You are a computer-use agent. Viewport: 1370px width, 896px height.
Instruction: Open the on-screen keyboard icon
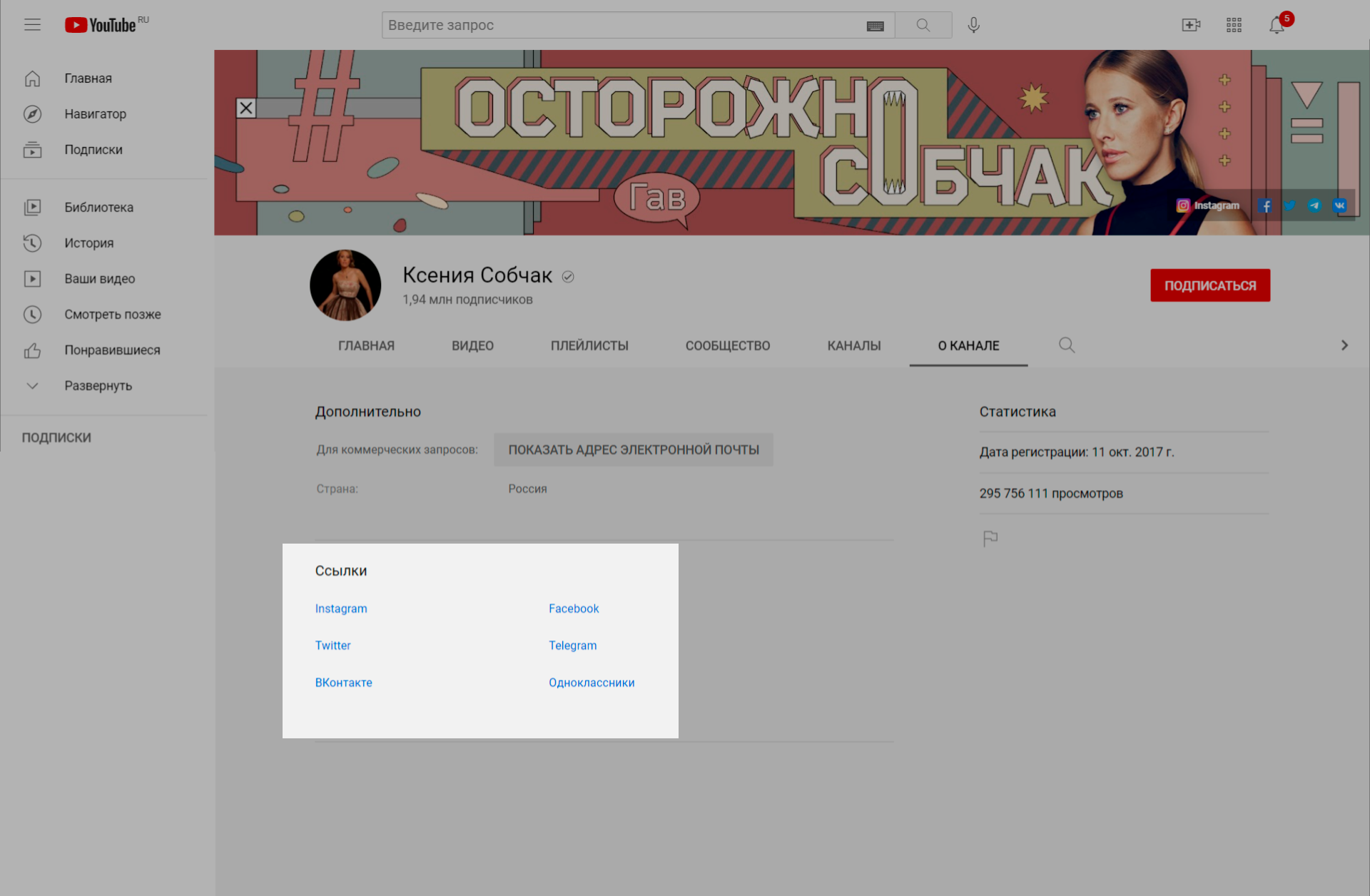875,26
